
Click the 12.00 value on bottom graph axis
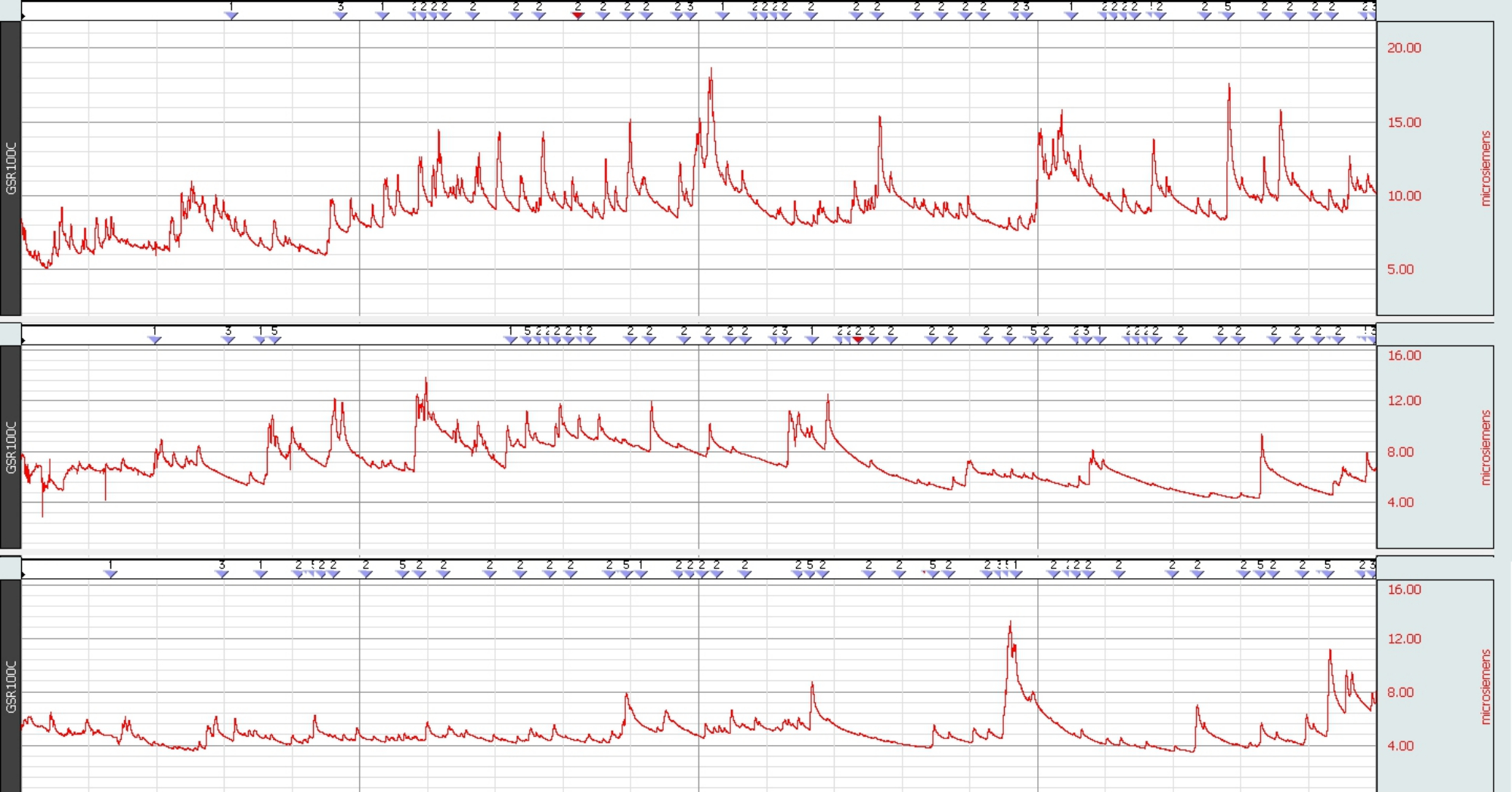click(x=1404, y=639)
